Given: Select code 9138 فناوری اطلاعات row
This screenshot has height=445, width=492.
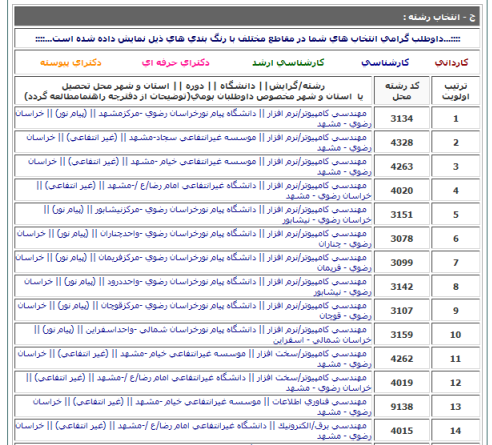Looking at the screenshot, I should [402, 406].
